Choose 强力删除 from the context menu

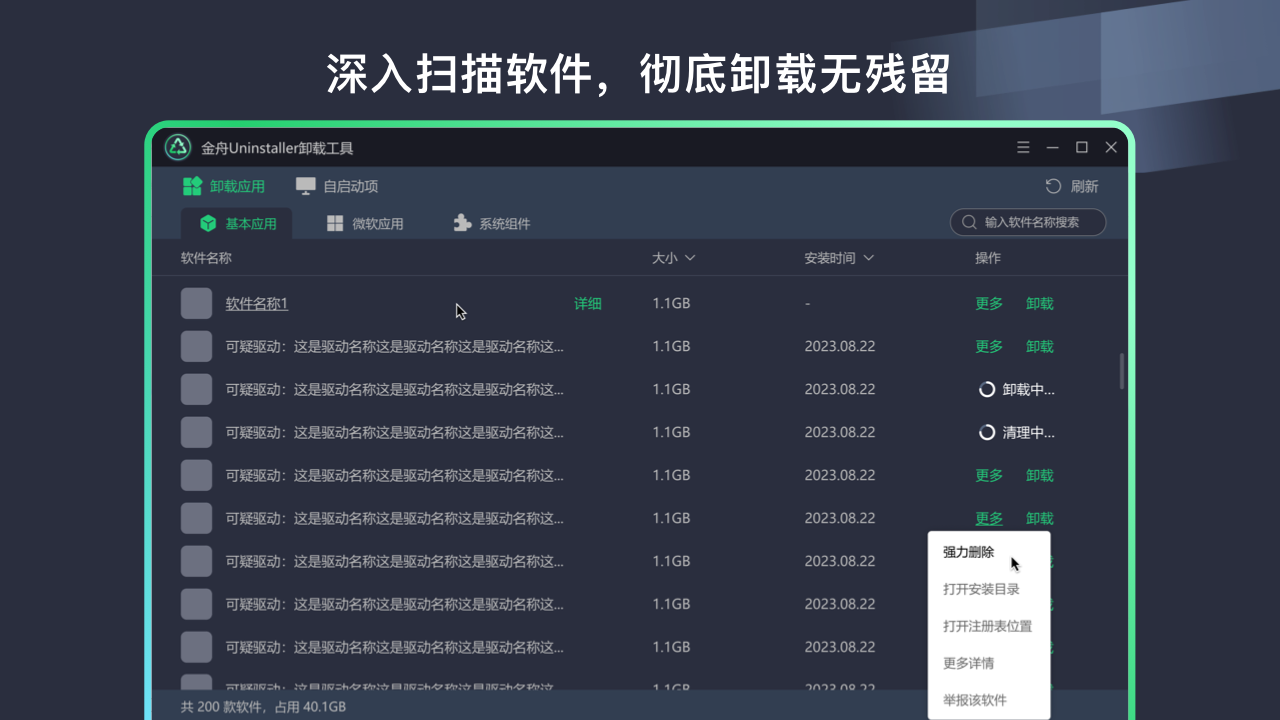tap(967, 552)
